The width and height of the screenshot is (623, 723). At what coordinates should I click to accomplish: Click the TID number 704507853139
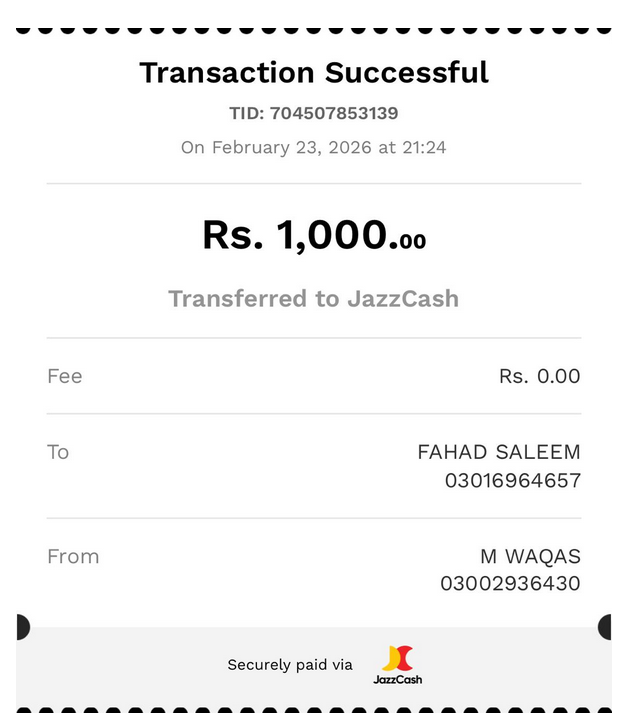click(334, 113)
